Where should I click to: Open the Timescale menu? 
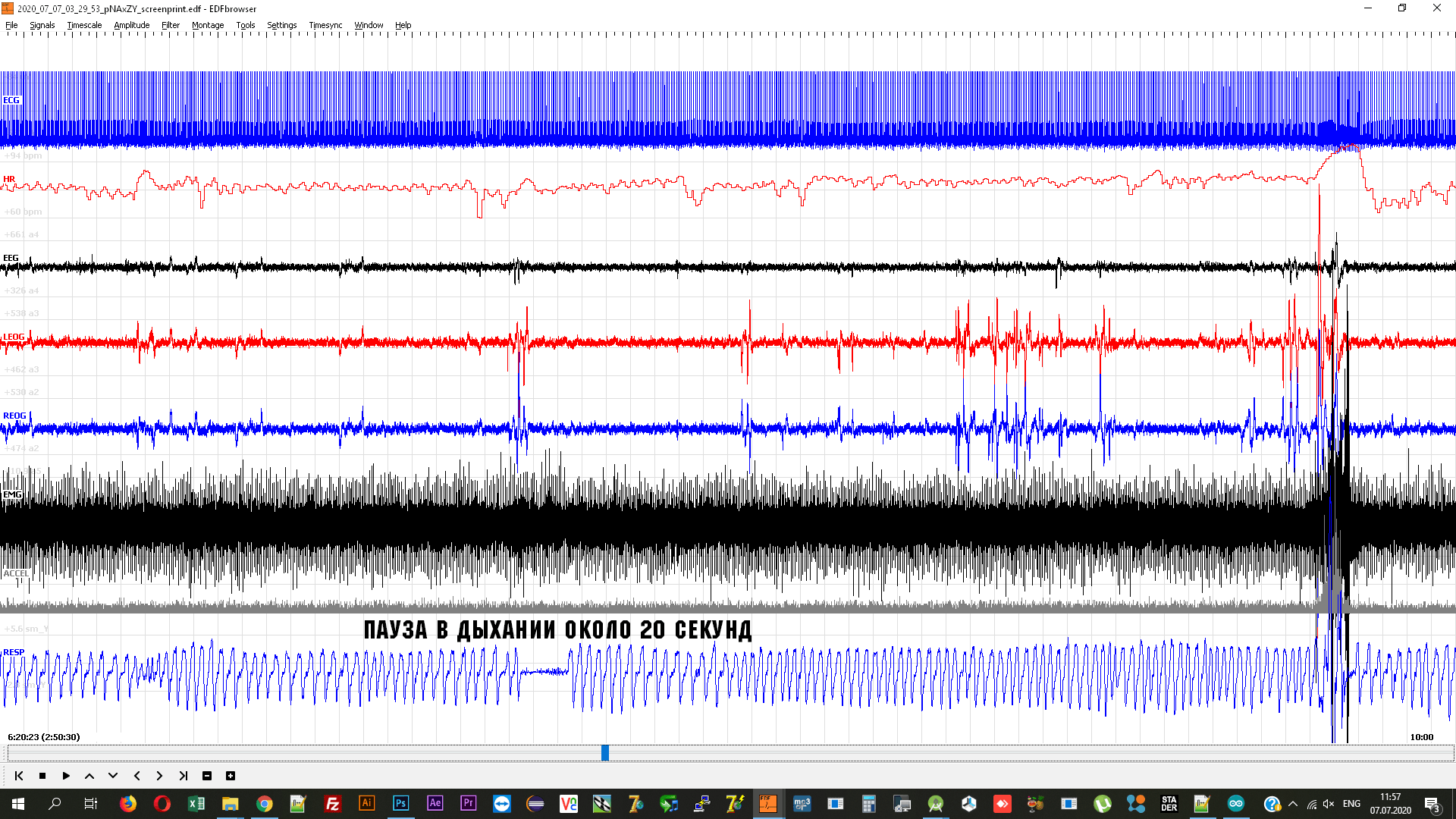coord(84,25)
